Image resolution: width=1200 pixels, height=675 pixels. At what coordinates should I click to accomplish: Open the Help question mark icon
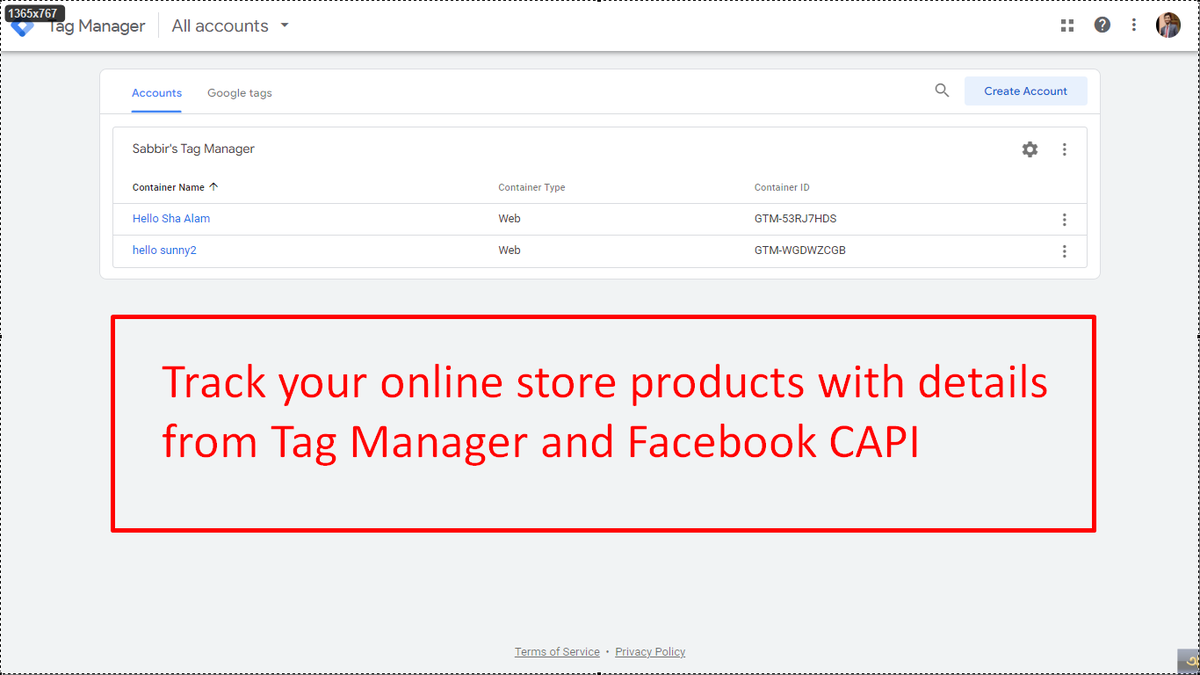click(1102, 26)
